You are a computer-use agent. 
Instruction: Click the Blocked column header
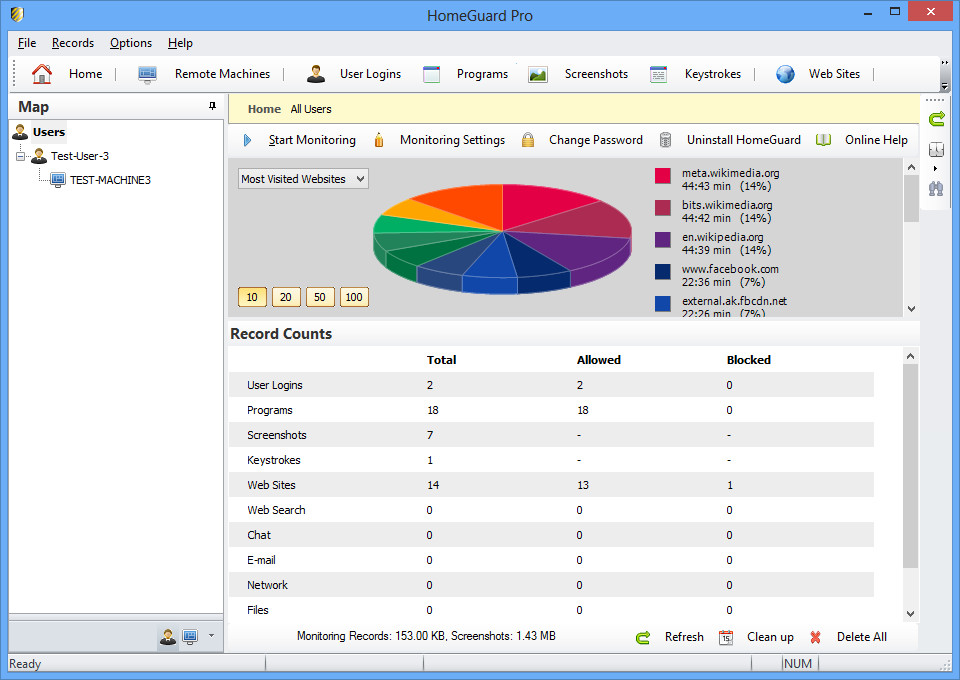[x=748, y=360]
